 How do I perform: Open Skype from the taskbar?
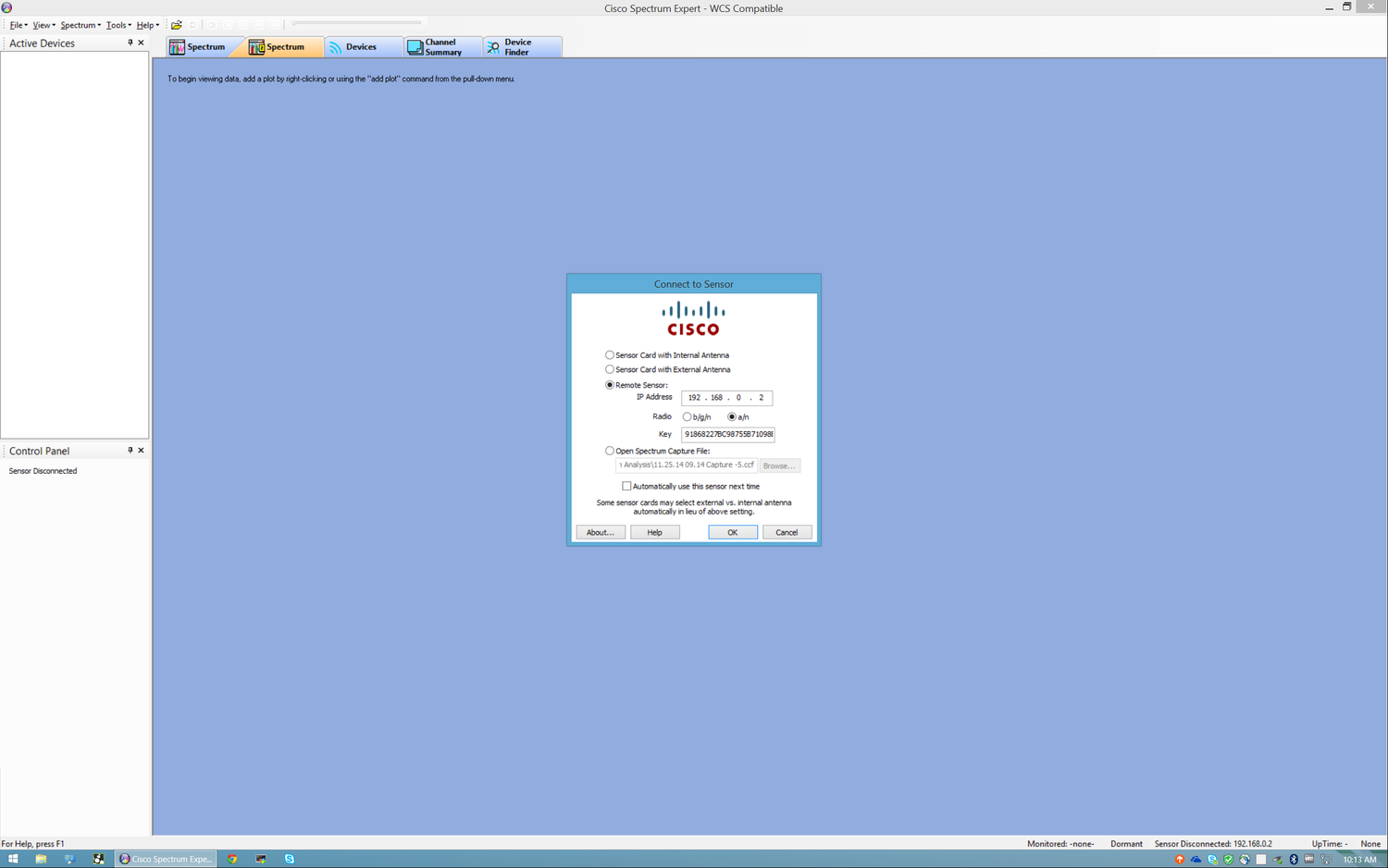[290, 859]
